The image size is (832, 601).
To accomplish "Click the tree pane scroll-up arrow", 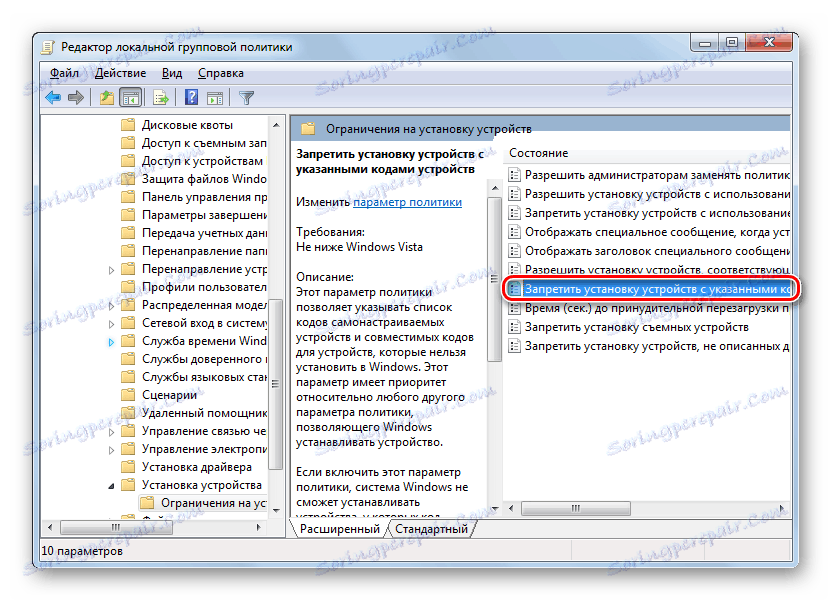I will [x=276, y=125].
